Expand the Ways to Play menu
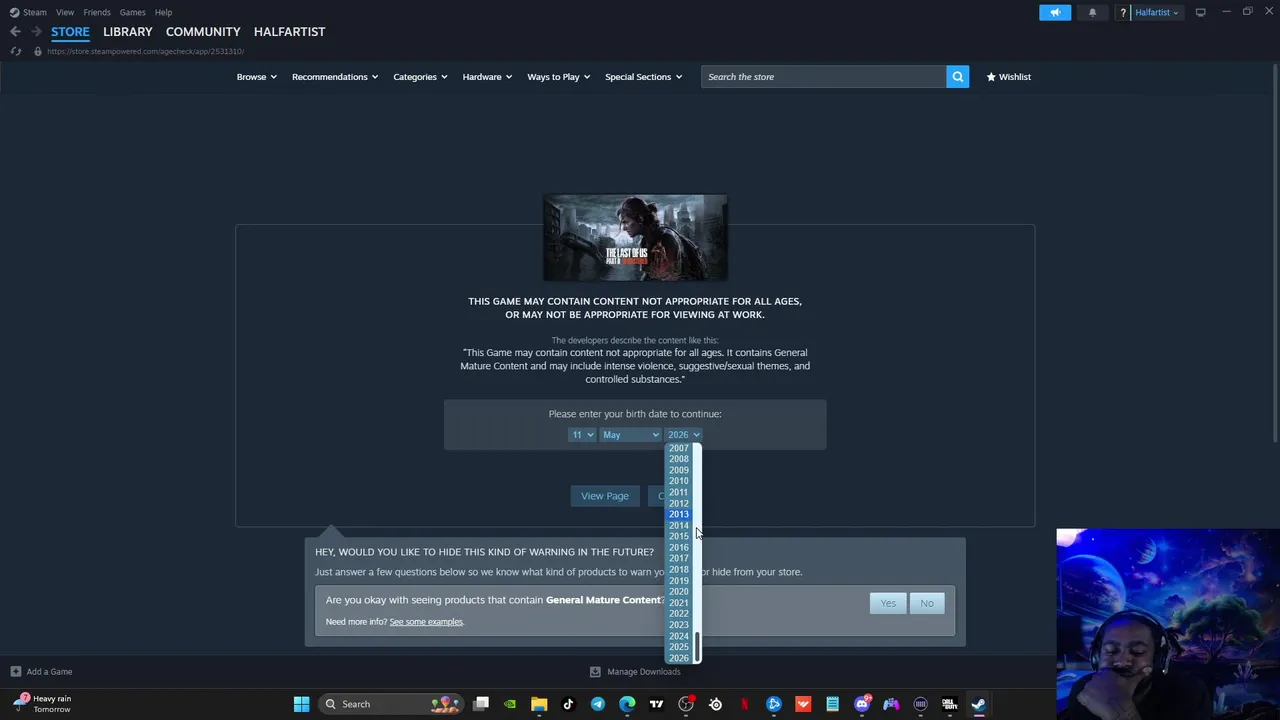Screen dimensions: 1280x720 [558, 77]
